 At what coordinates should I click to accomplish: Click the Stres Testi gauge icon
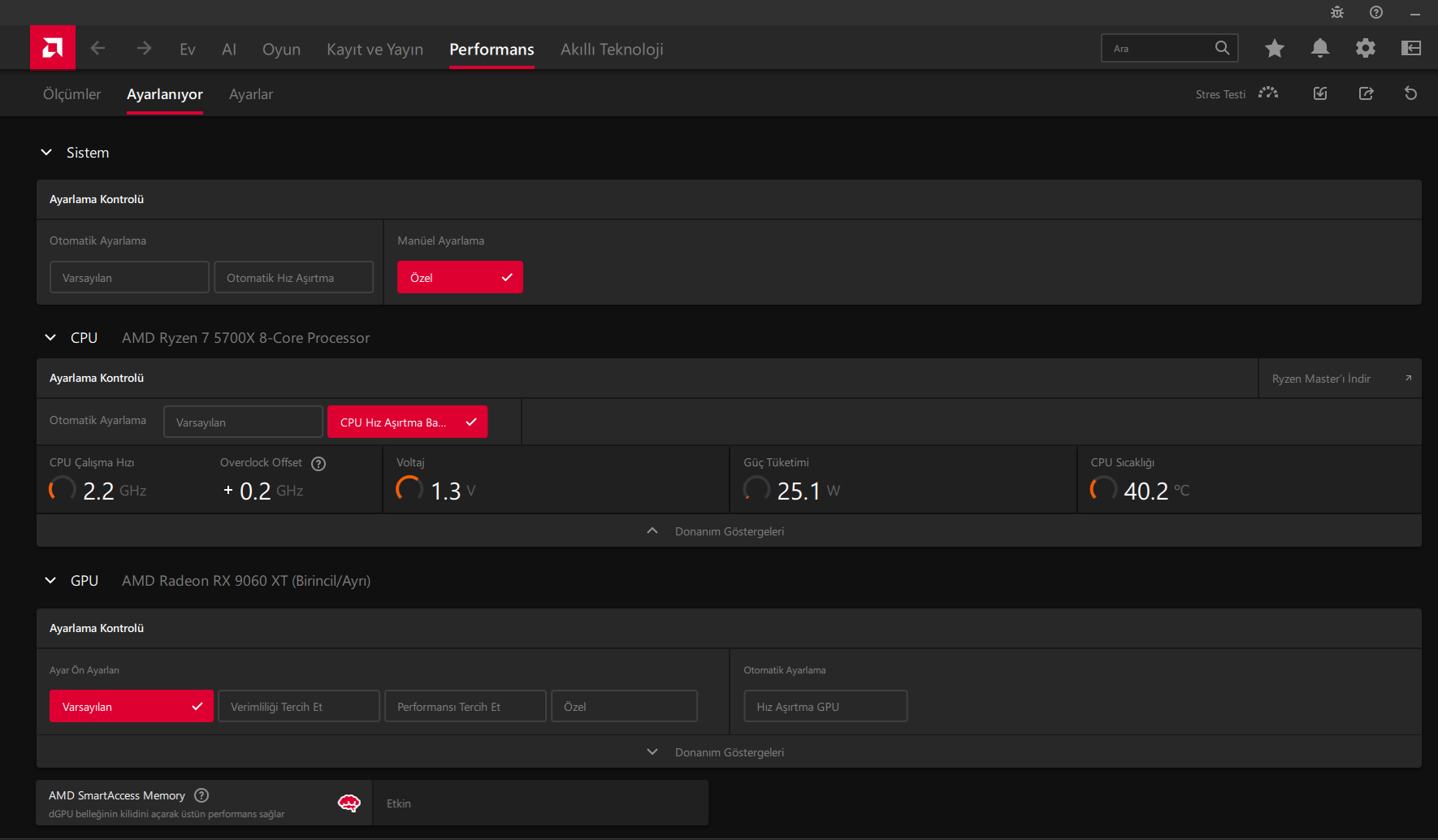(1268, 93)
